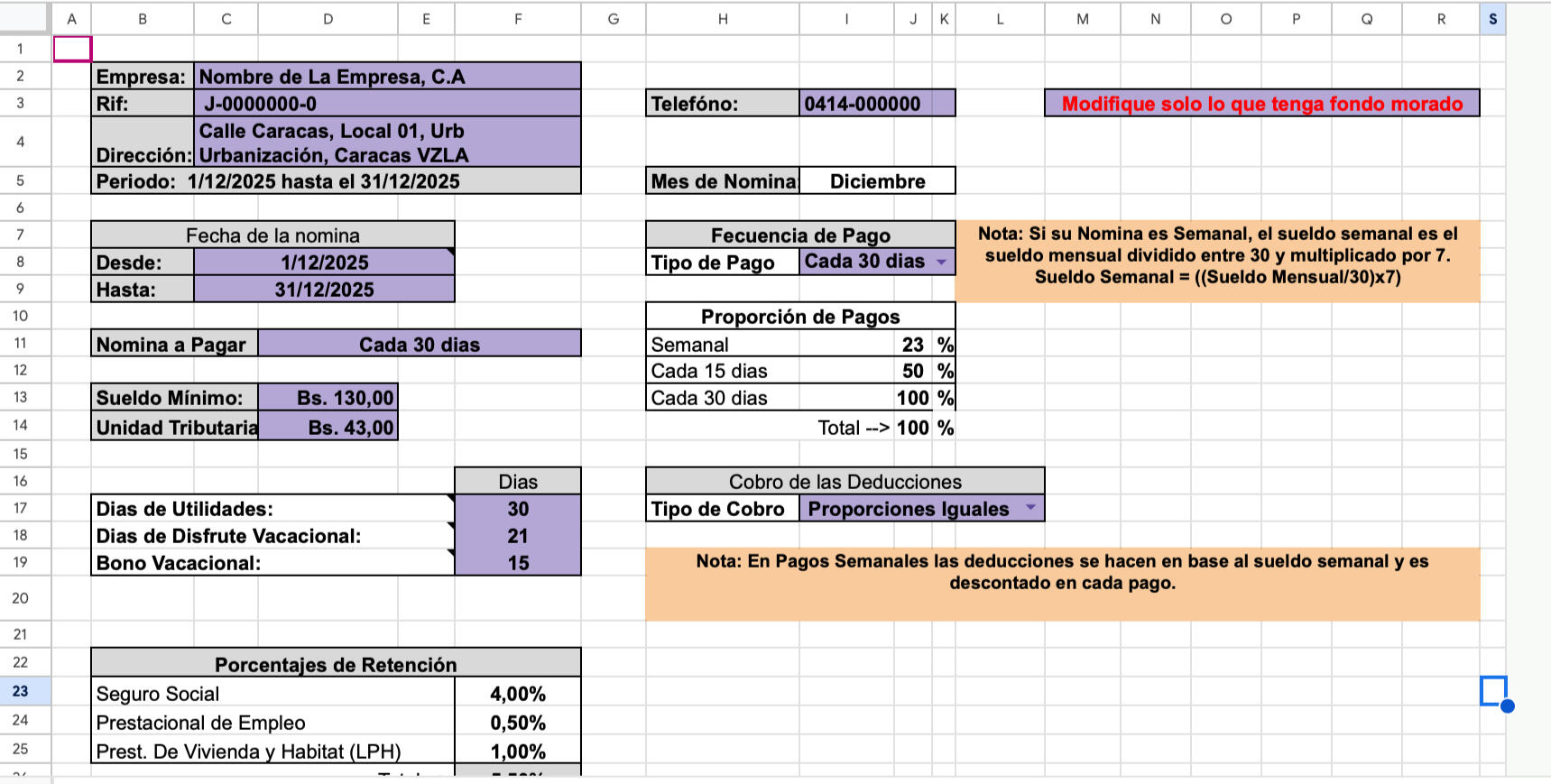Select row 13 header
This screenshot has height=784, width=1551.
click(x=21, y=398)
